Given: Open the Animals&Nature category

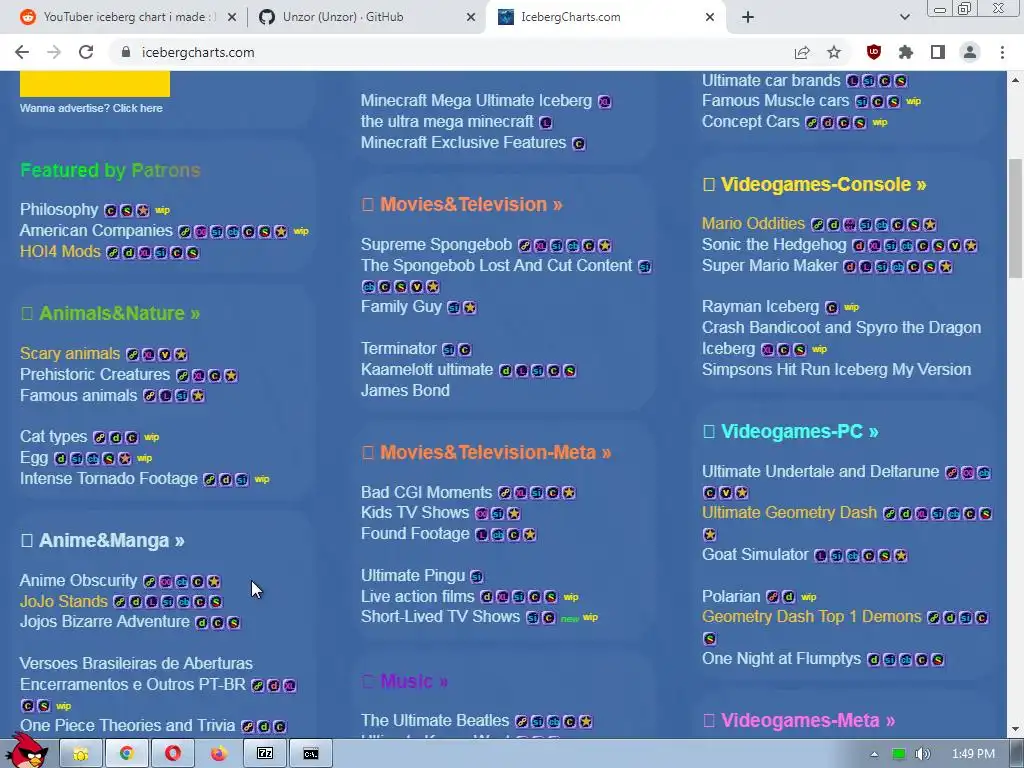Looking at the screenshot, I should pos(110,313).
